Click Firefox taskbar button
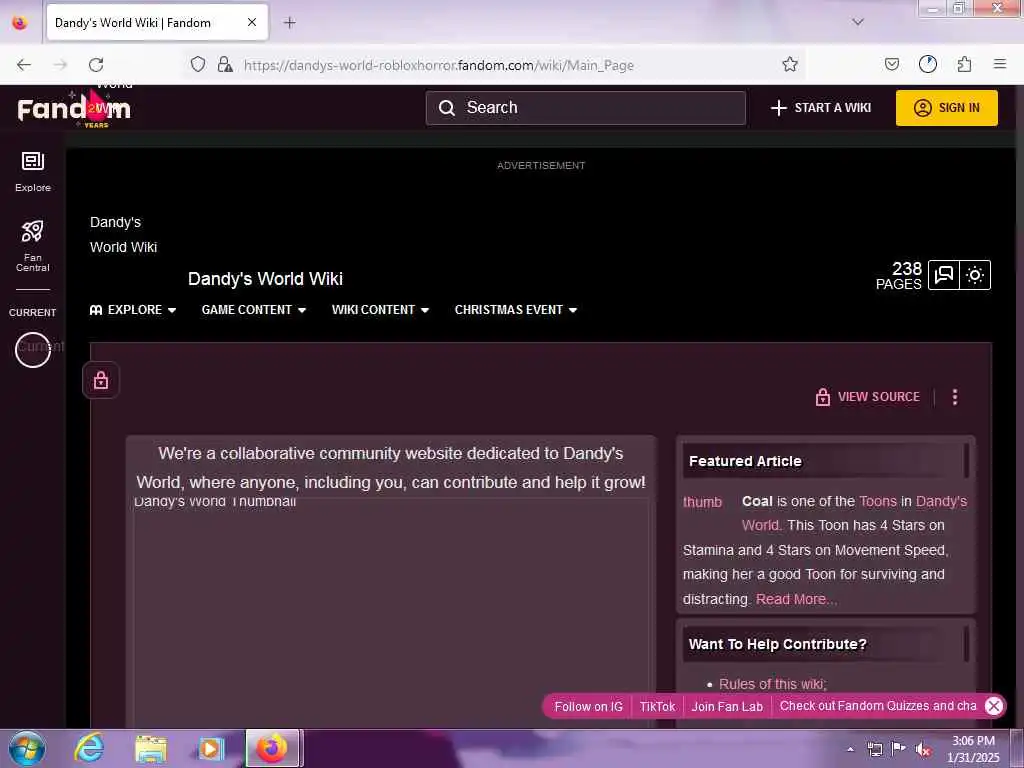This screenshot has width=1024, height=768. 273,748
